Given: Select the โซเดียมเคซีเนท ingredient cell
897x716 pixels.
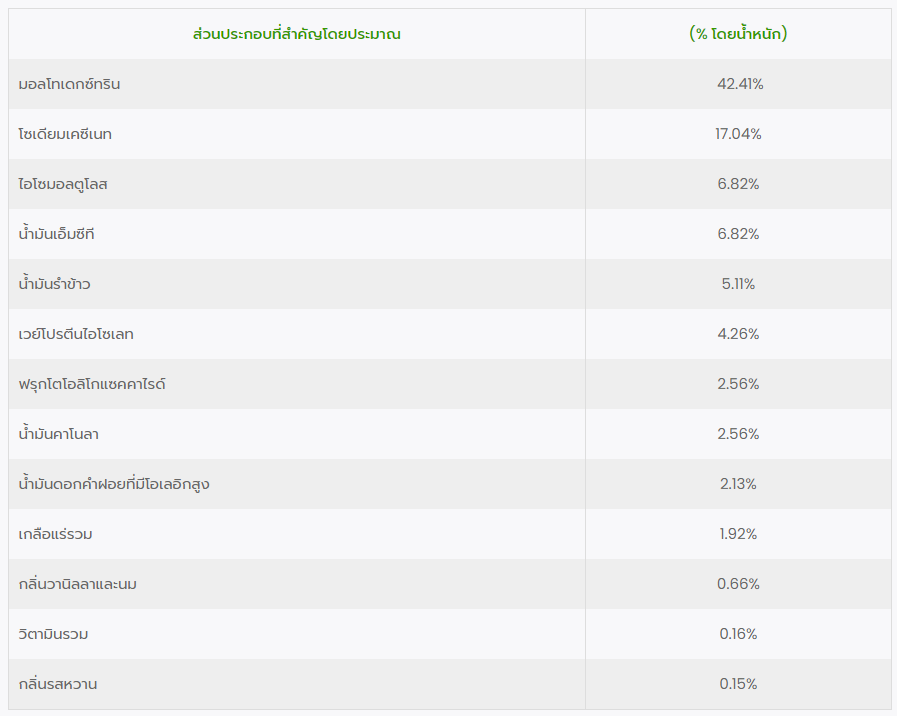Looking at the screenshot, I should pos(65,134).
